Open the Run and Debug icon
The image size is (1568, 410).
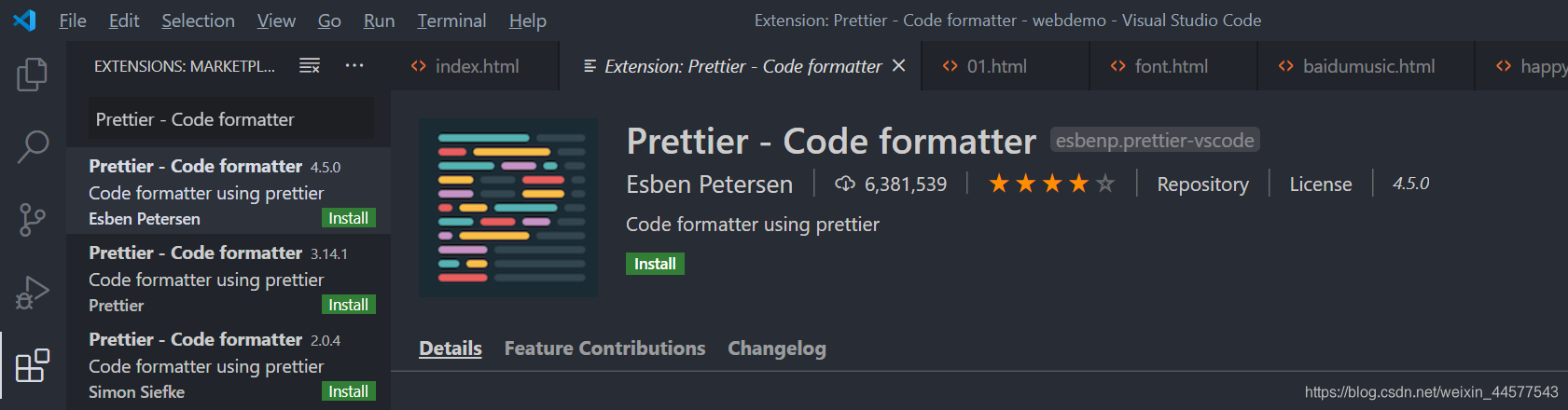(x=33, y=293)
